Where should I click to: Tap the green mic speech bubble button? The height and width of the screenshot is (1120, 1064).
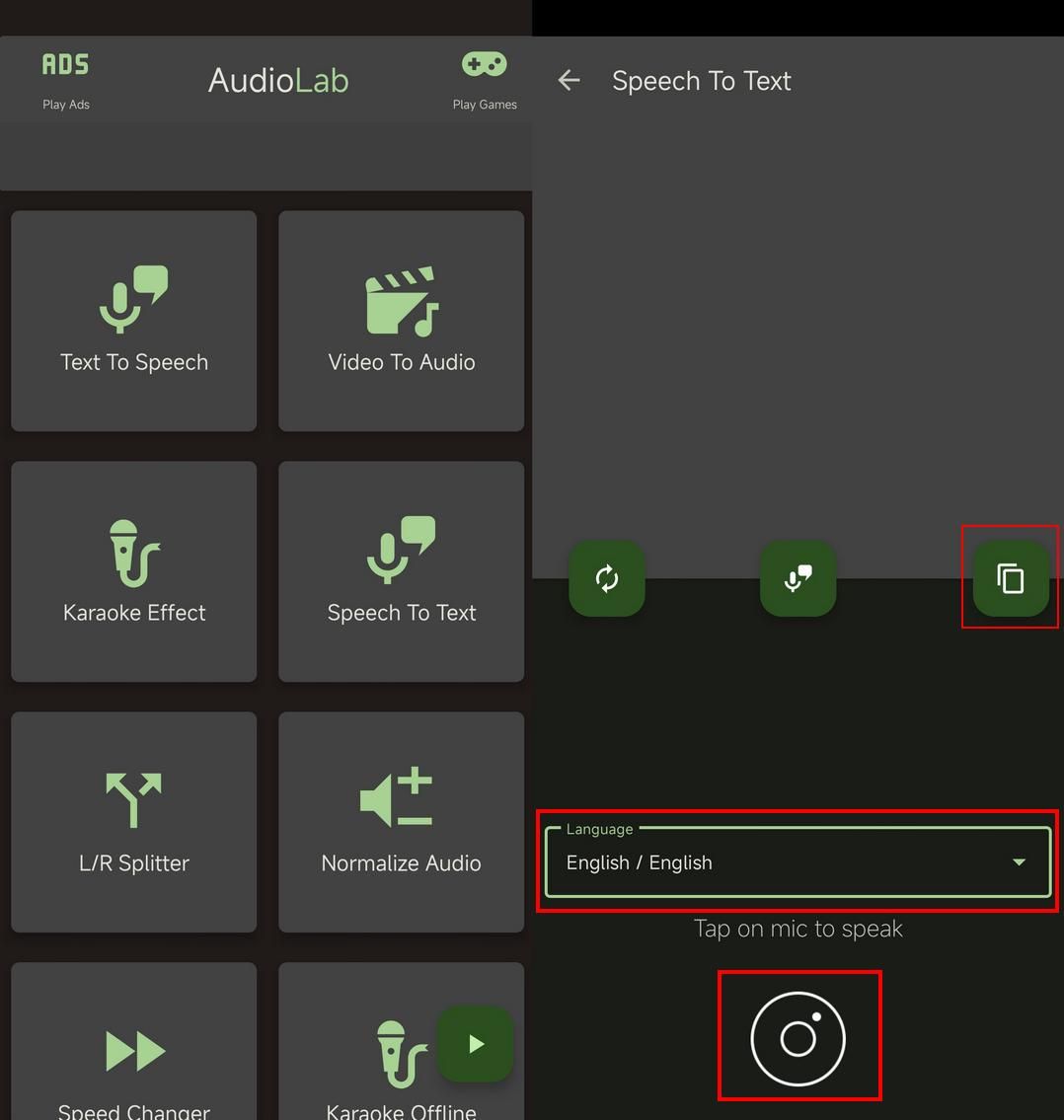(x=798, y=578)
